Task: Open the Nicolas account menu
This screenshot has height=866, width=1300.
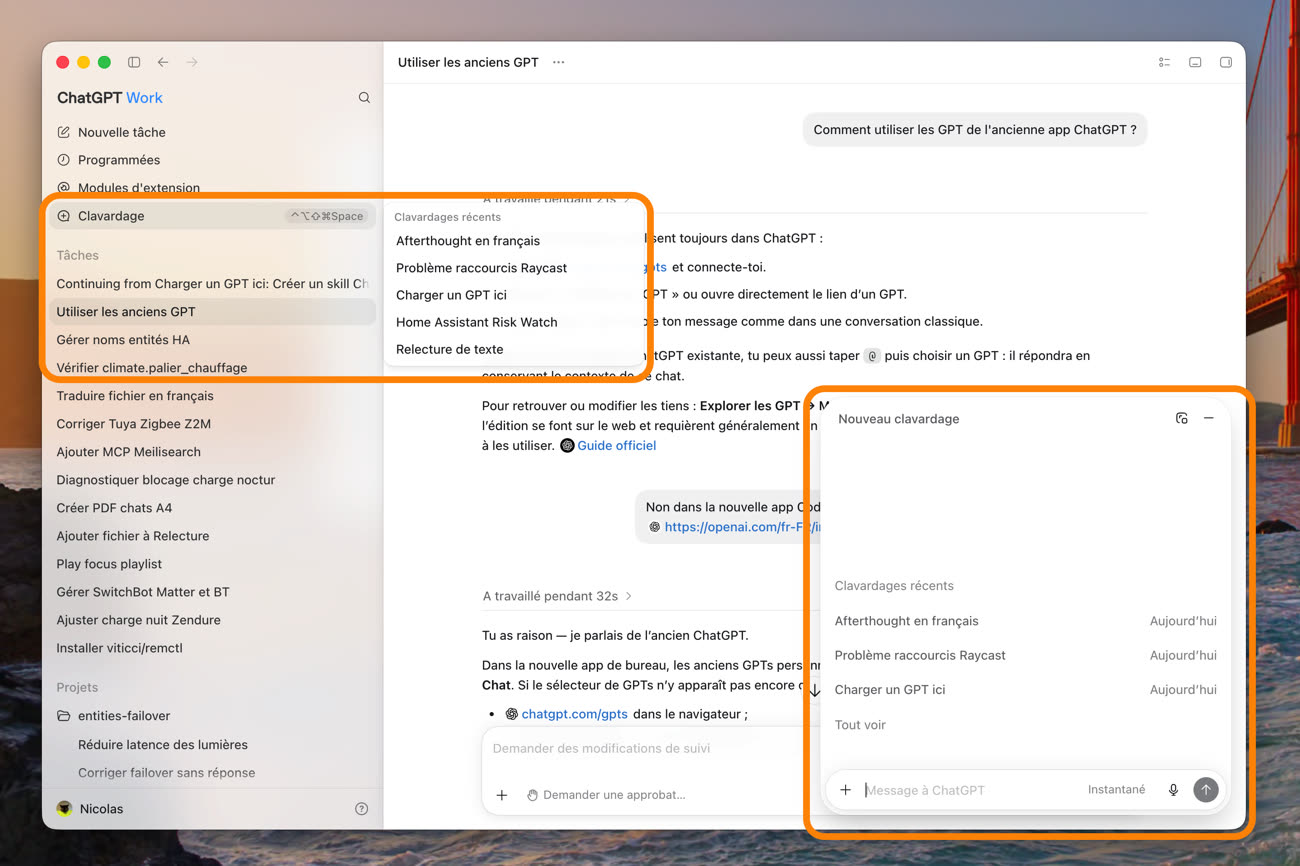Action: click(x=90, y=809)
